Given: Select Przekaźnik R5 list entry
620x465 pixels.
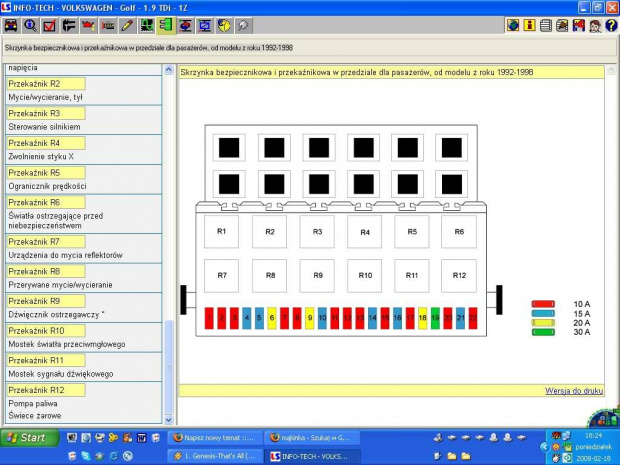Looking at the screenshot, I should (x=45, y=173).
